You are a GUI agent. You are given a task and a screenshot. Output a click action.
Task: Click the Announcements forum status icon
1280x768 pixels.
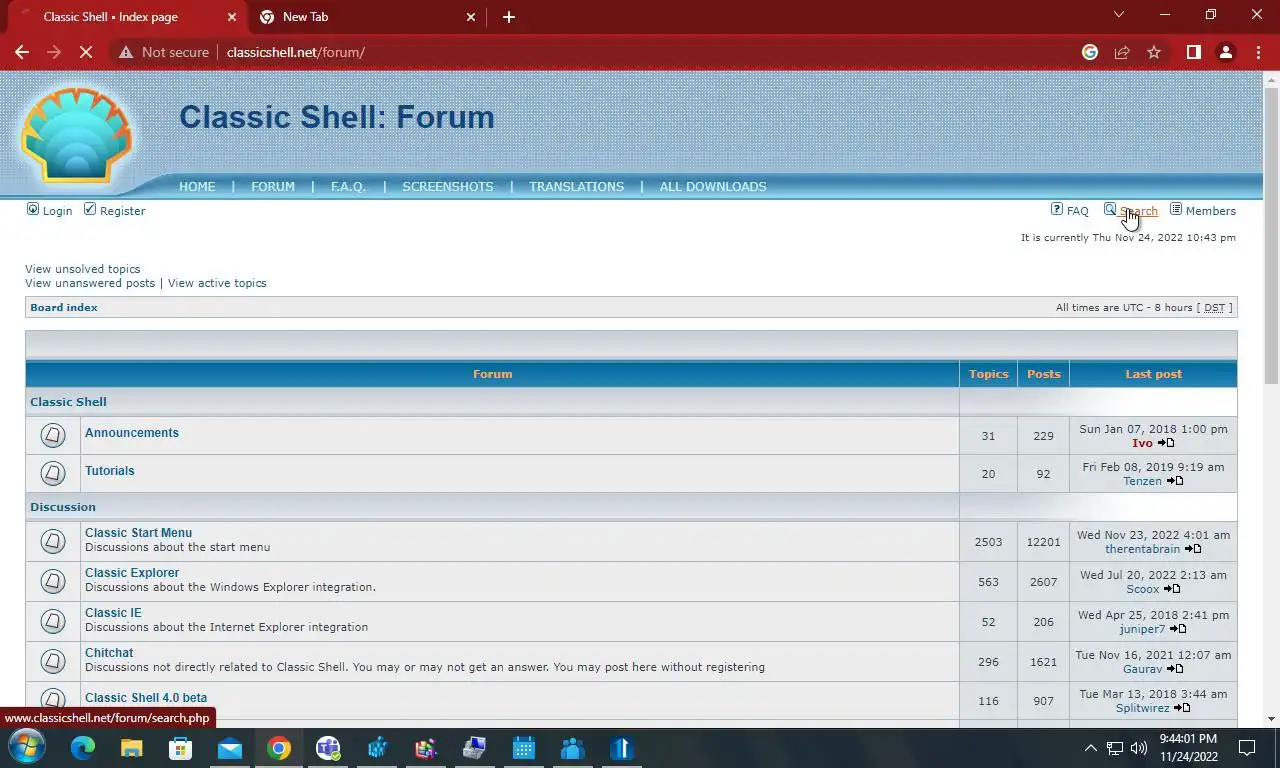[53, 435]
